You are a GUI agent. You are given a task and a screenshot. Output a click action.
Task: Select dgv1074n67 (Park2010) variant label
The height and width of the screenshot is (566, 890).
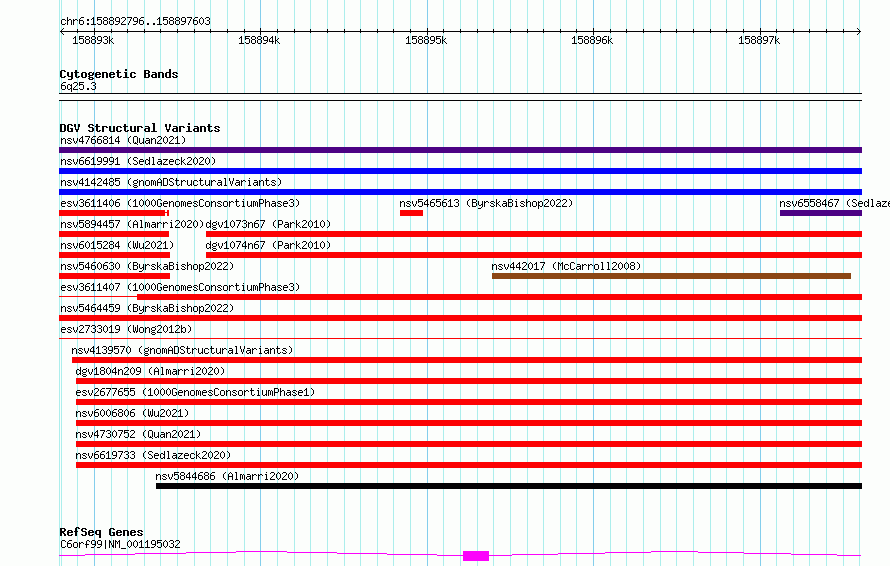(x=268, y=245)
